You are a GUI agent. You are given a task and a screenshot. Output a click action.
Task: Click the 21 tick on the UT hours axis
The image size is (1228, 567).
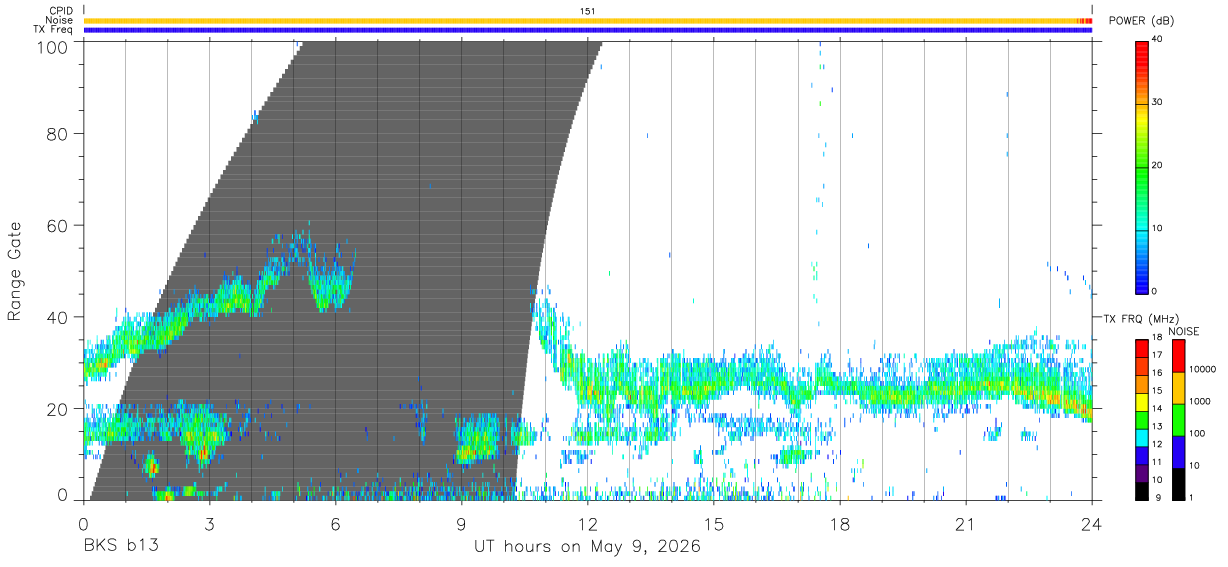point(966,525)
